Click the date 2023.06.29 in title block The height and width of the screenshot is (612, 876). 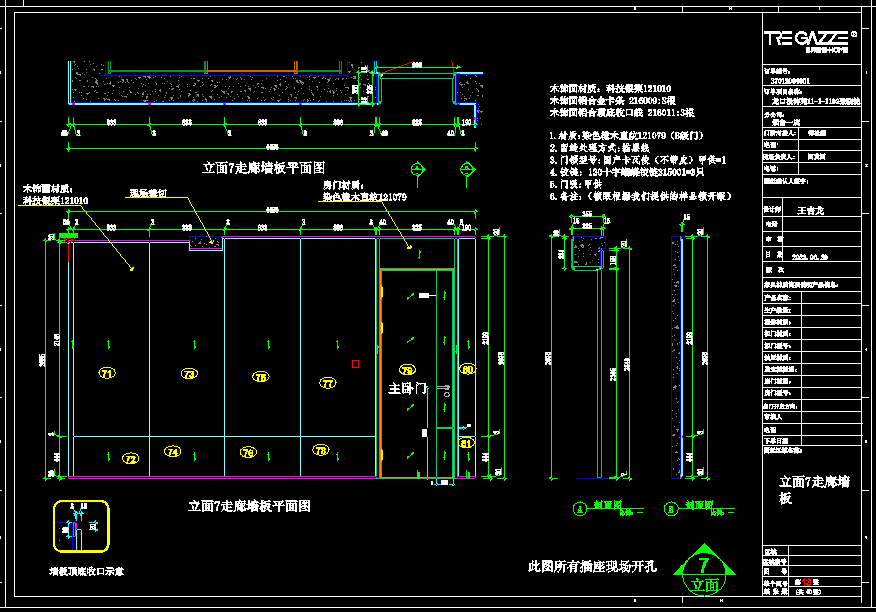[x=810, y=257]
